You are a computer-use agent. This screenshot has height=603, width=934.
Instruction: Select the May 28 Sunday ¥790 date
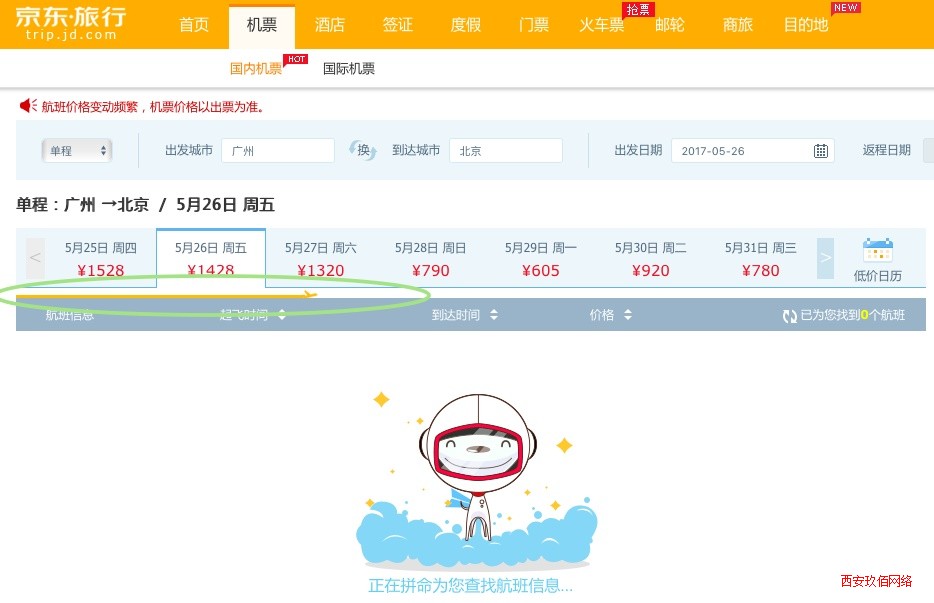430,259
